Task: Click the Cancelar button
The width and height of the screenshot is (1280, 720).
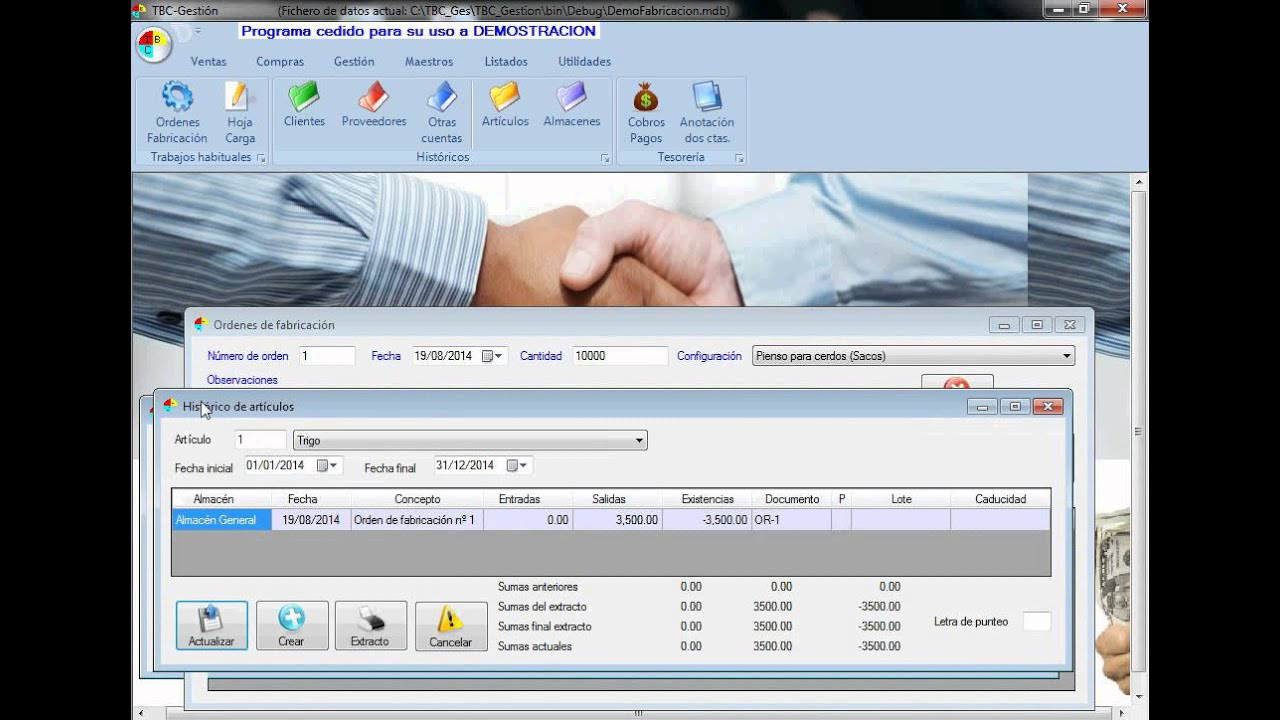Action: click(x=451, y=625)
